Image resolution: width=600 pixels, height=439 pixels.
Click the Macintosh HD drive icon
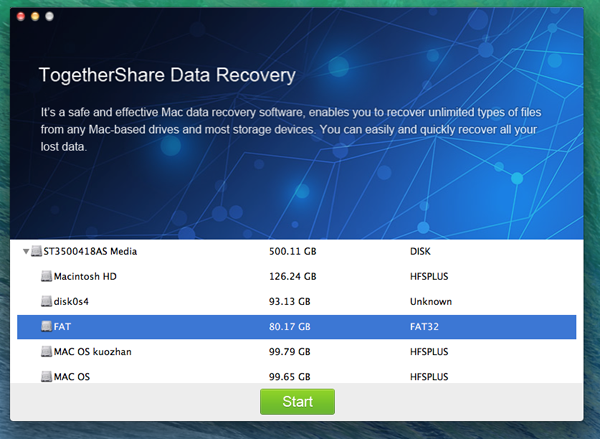click(46, 276)
